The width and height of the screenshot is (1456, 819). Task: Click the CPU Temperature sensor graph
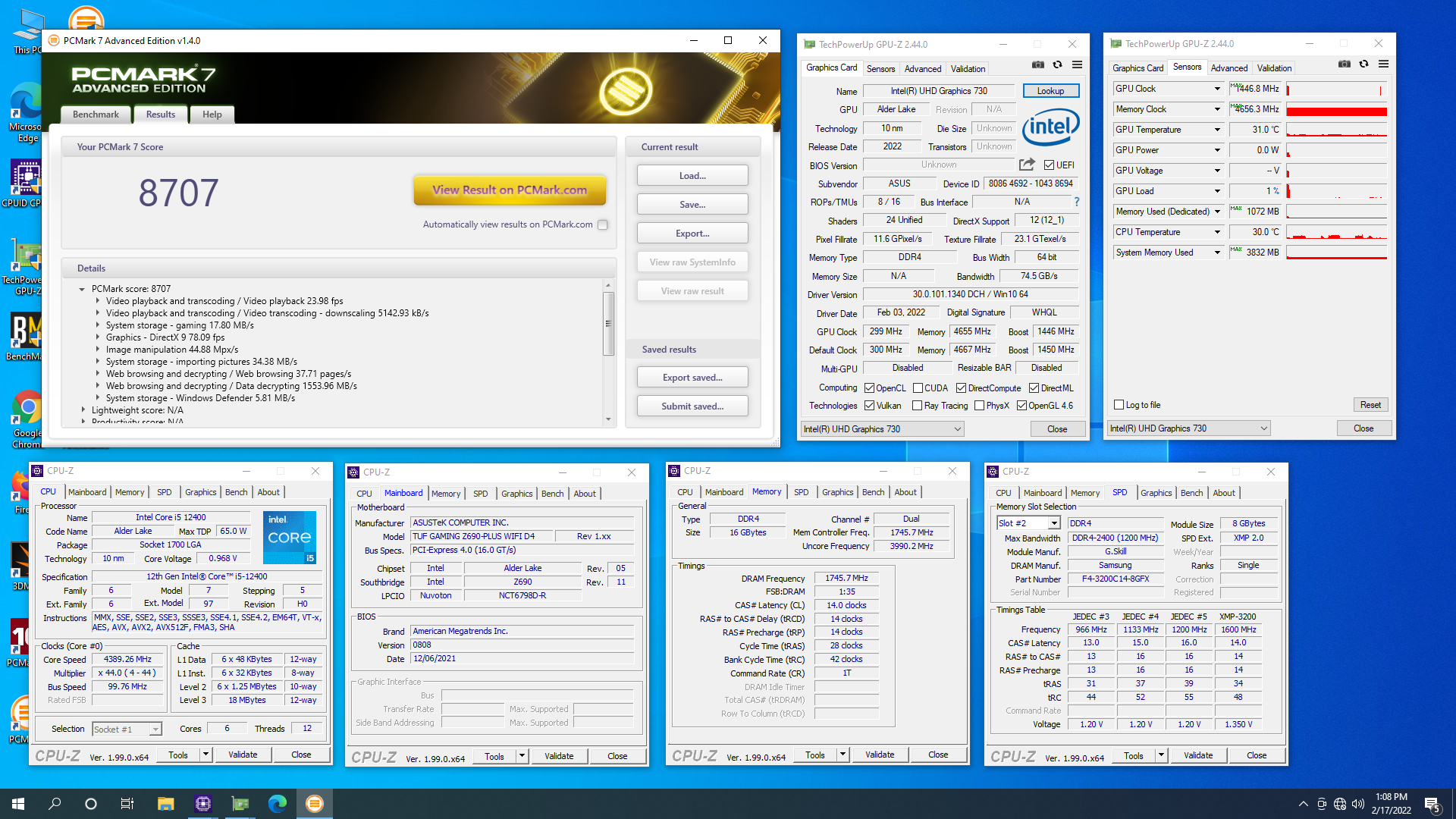coord(1337,232)
